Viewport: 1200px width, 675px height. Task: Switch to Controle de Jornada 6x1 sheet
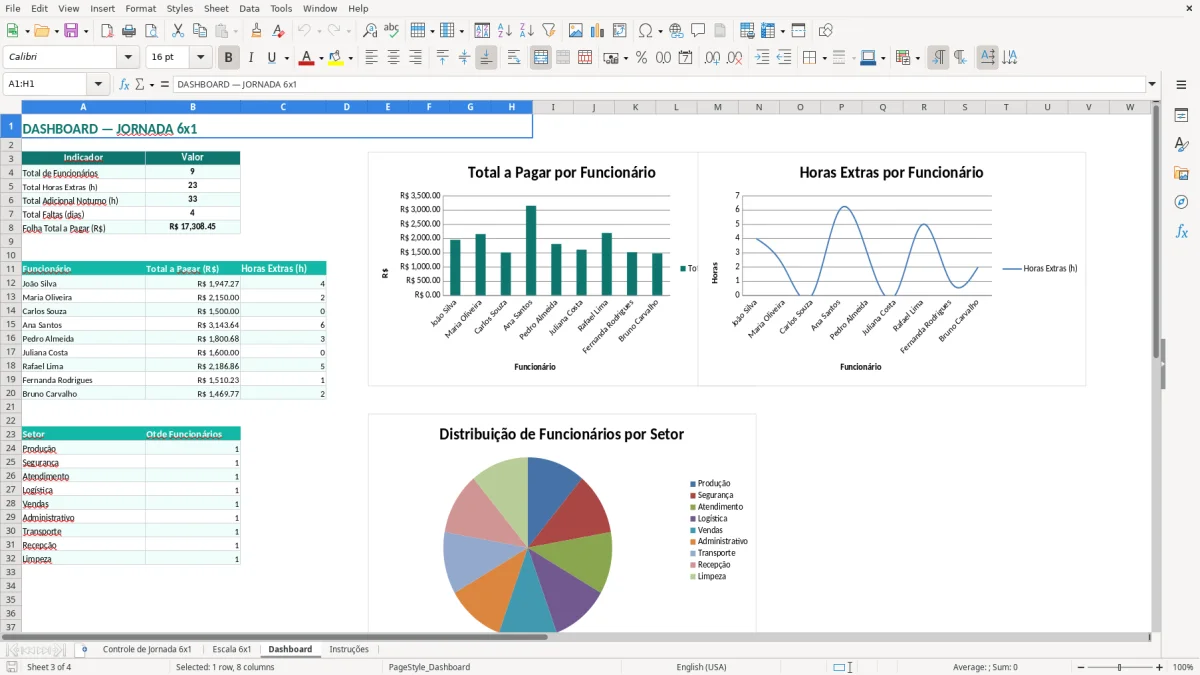click(x=147, y=649)
